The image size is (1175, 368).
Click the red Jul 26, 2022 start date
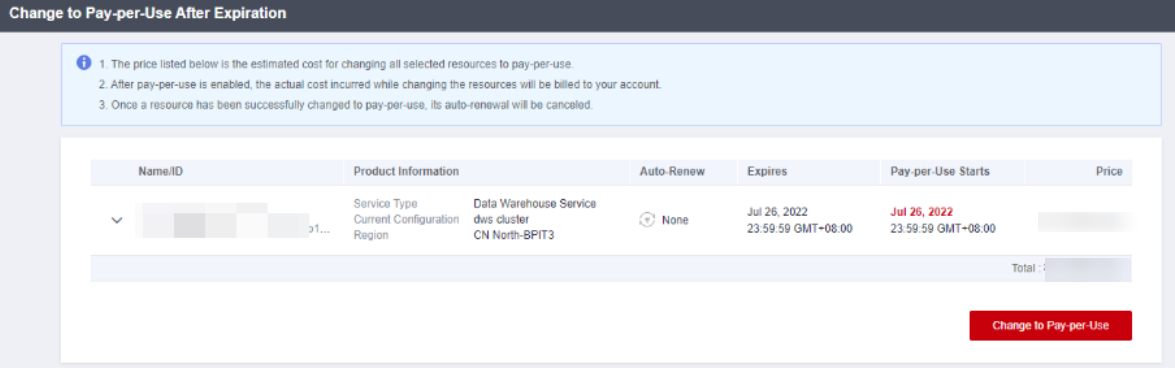921,212
